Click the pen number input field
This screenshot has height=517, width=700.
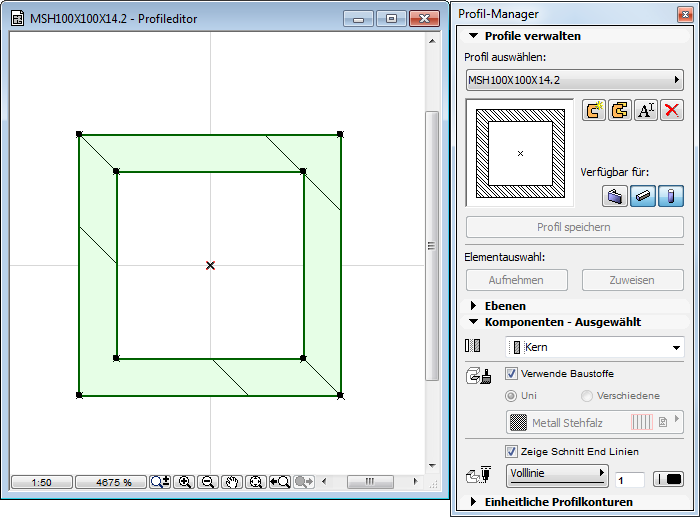tap(629, 480)
